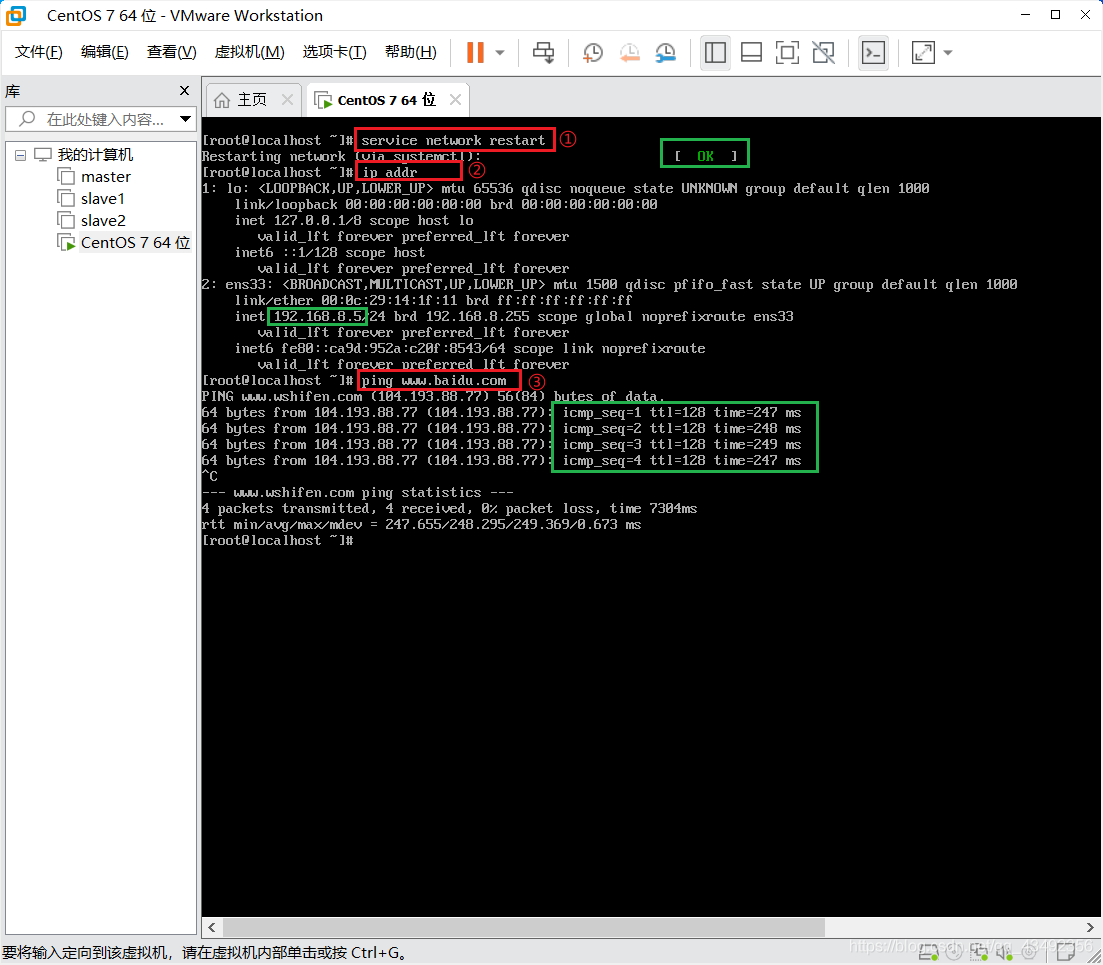Open the 选项卡(T) menu
1103x965 pixels.
(x=335, y=52)
